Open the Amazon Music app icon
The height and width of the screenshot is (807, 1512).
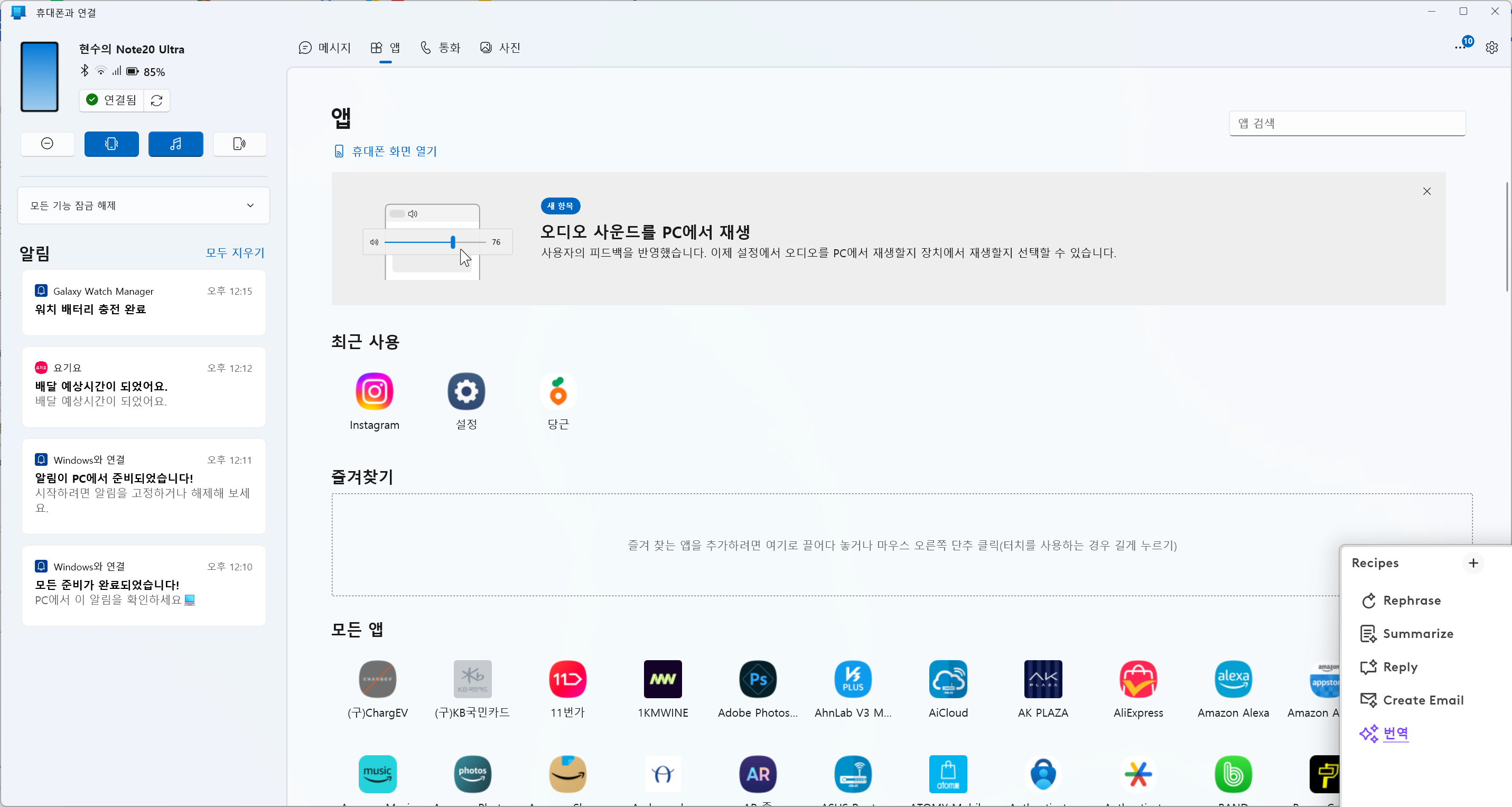click(377, 774)
